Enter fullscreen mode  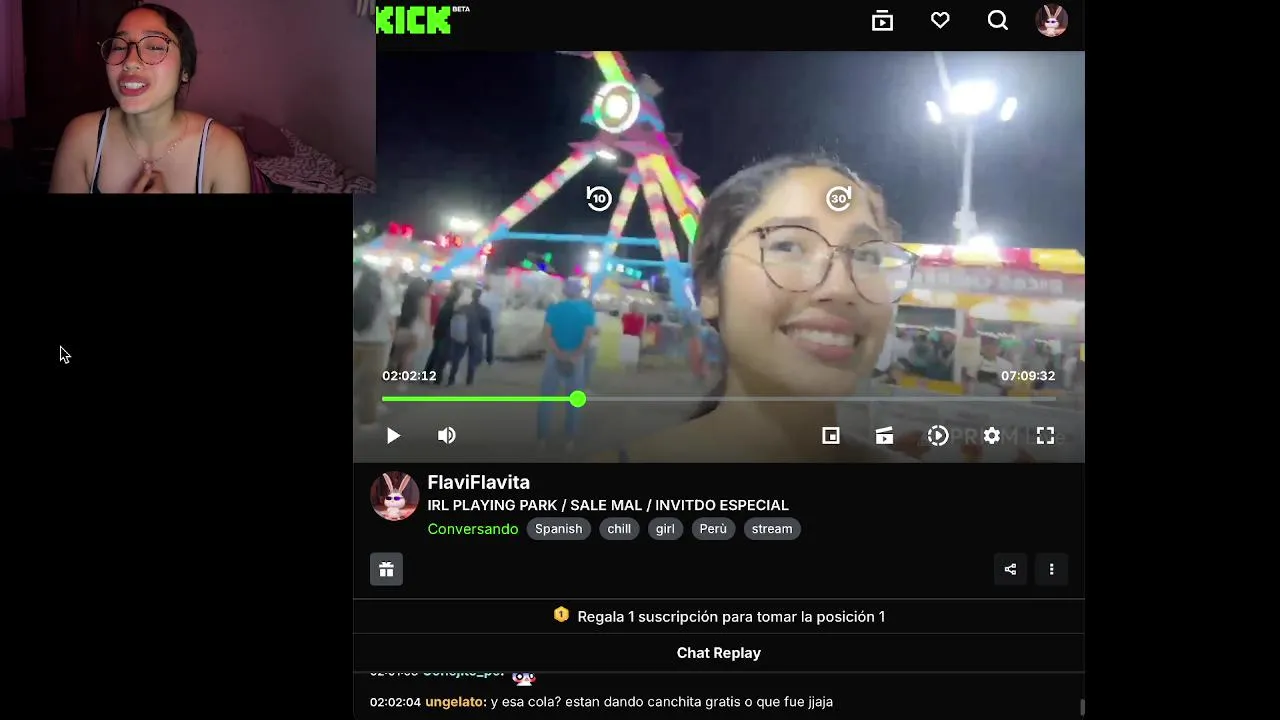[x=1045, y=435]
